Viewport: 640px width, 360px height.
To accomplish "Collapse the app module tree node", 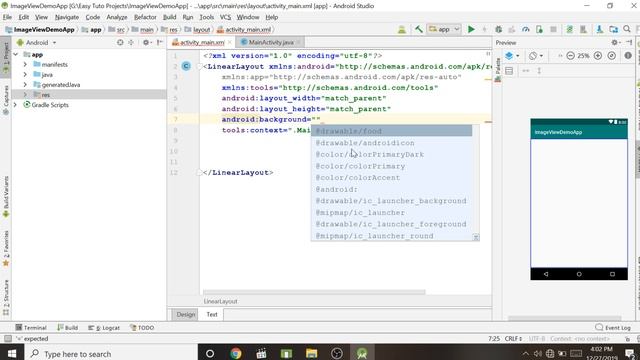I will click(x=16, y=54).
